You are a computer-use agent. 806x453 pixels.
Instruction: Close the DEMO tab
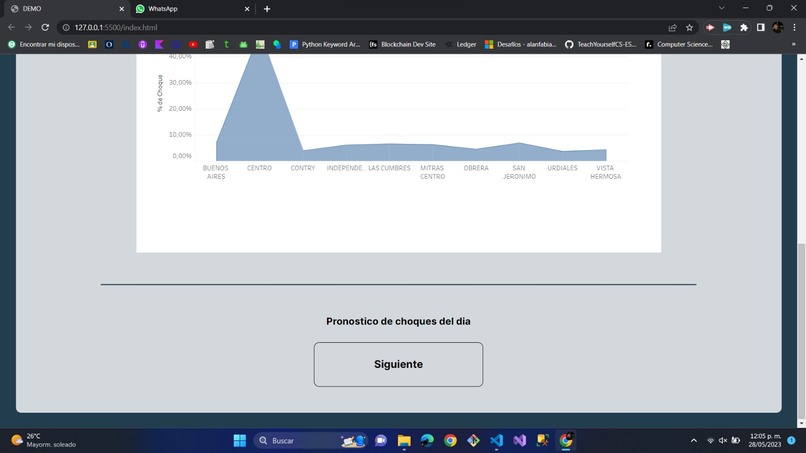[122, 9]
